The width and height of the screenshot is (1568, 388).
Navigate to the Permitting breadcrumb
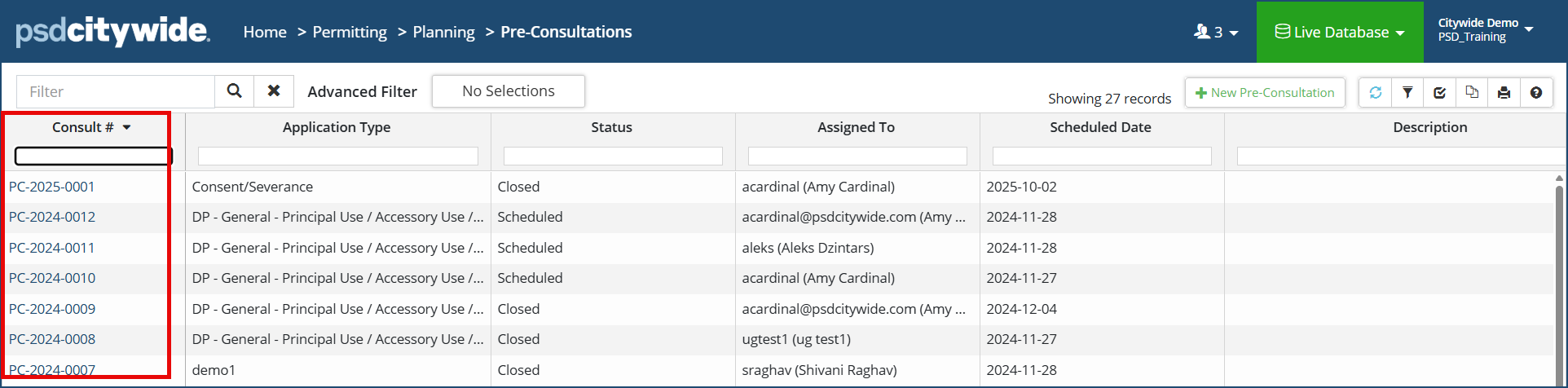click(x=350, y=32)
